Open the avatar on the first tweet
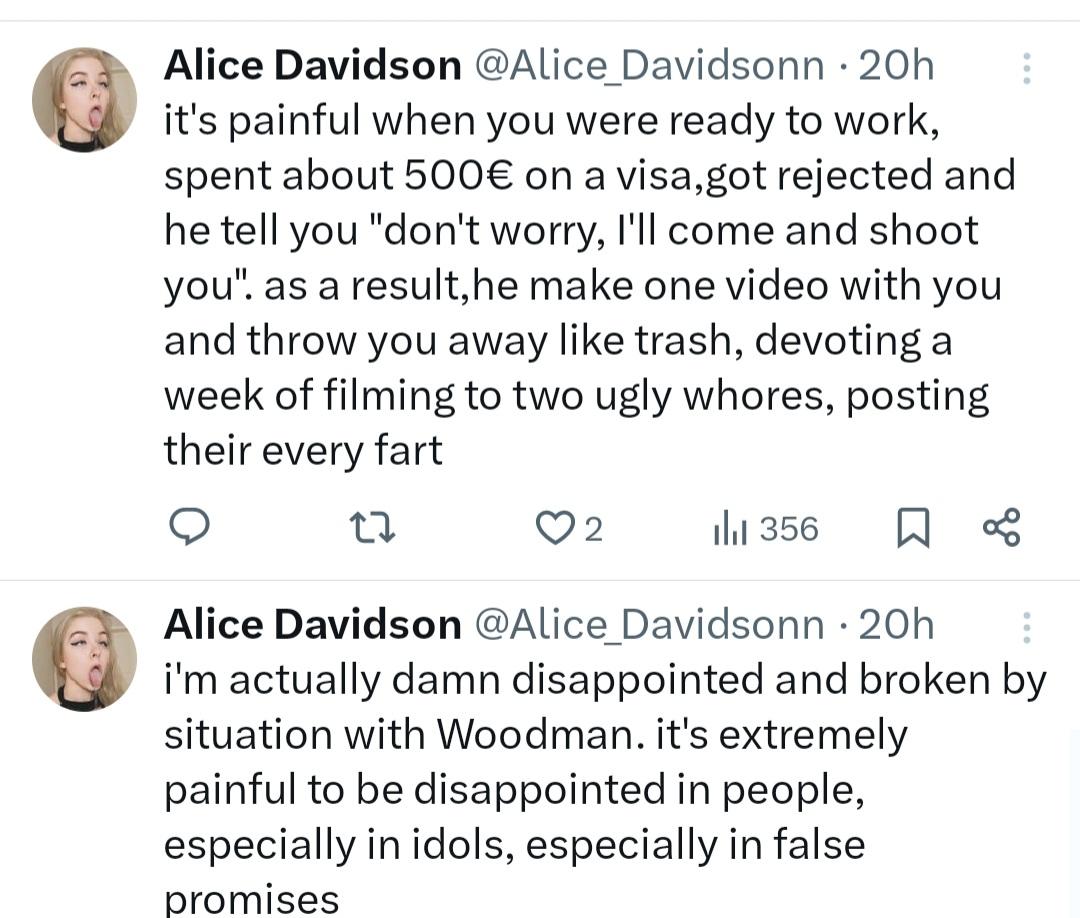 [x=84, y=100]
